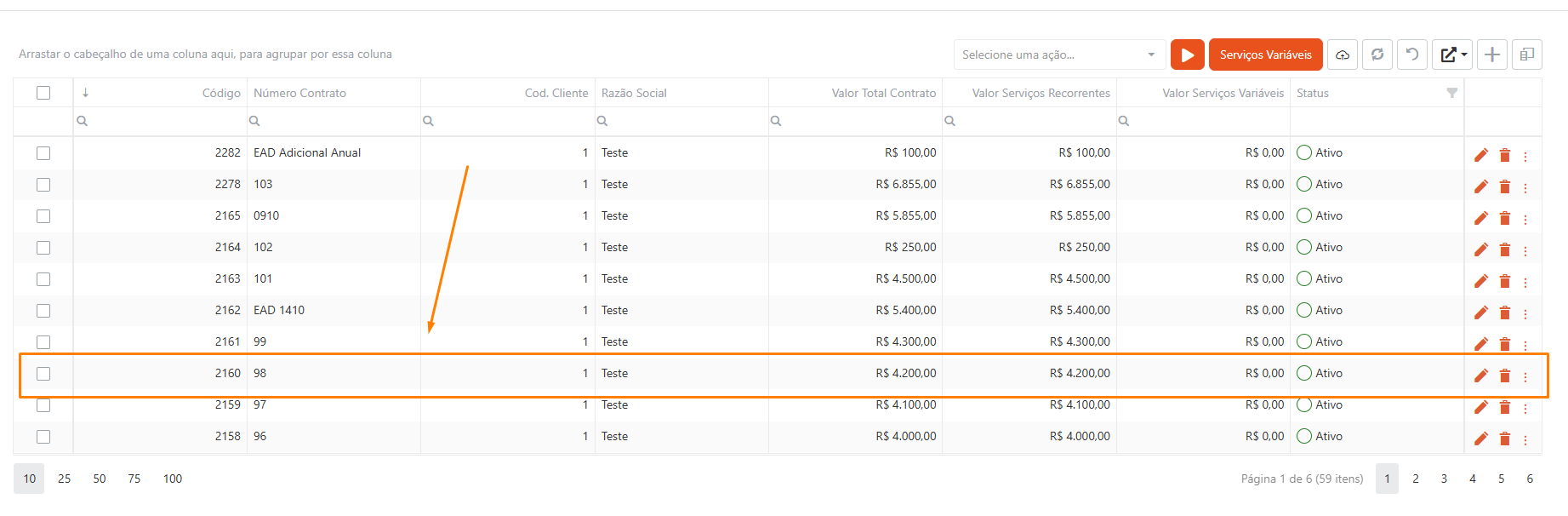Click the cloud upload icon
The height and width of the screenshot is (516, 1568).
pos(1343,54)
